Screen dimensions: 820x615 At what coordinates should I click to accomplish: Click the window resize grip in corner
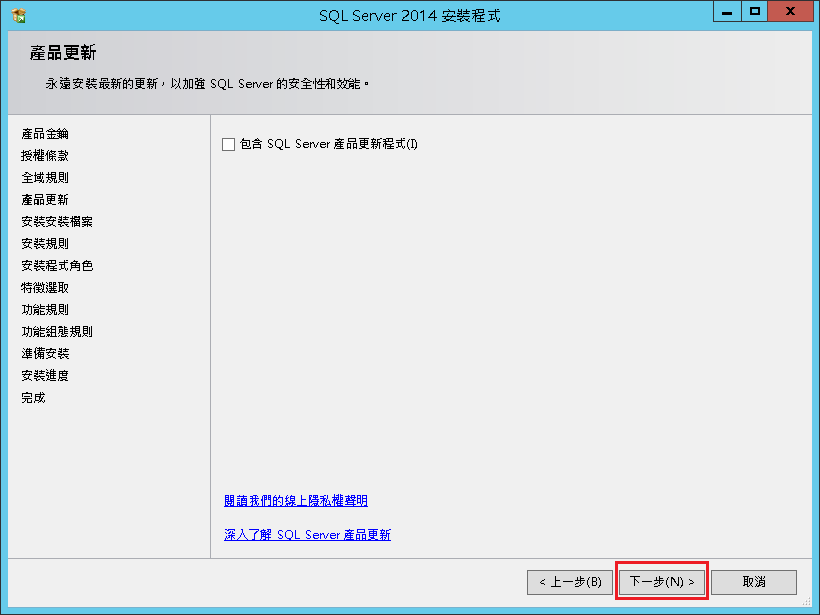tap(806, 601)
